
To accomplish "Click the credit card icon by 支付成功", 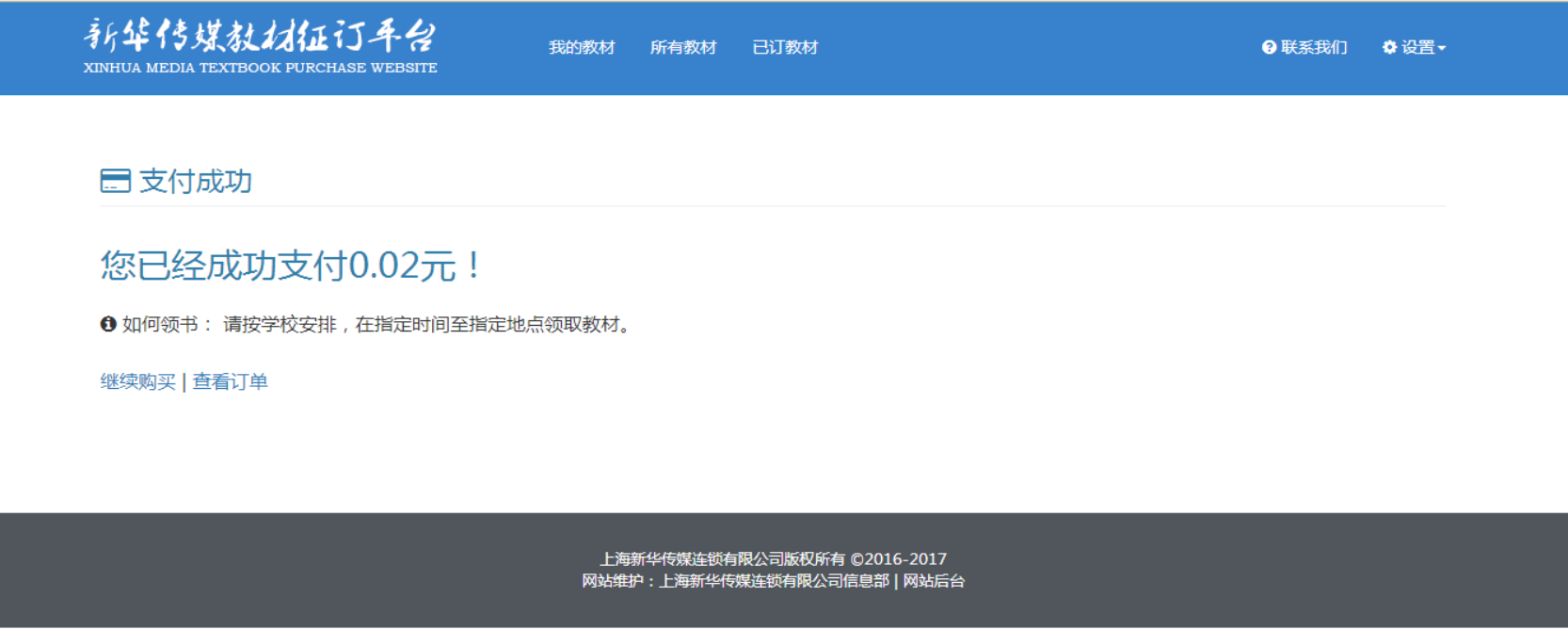I will pos(115,181).
